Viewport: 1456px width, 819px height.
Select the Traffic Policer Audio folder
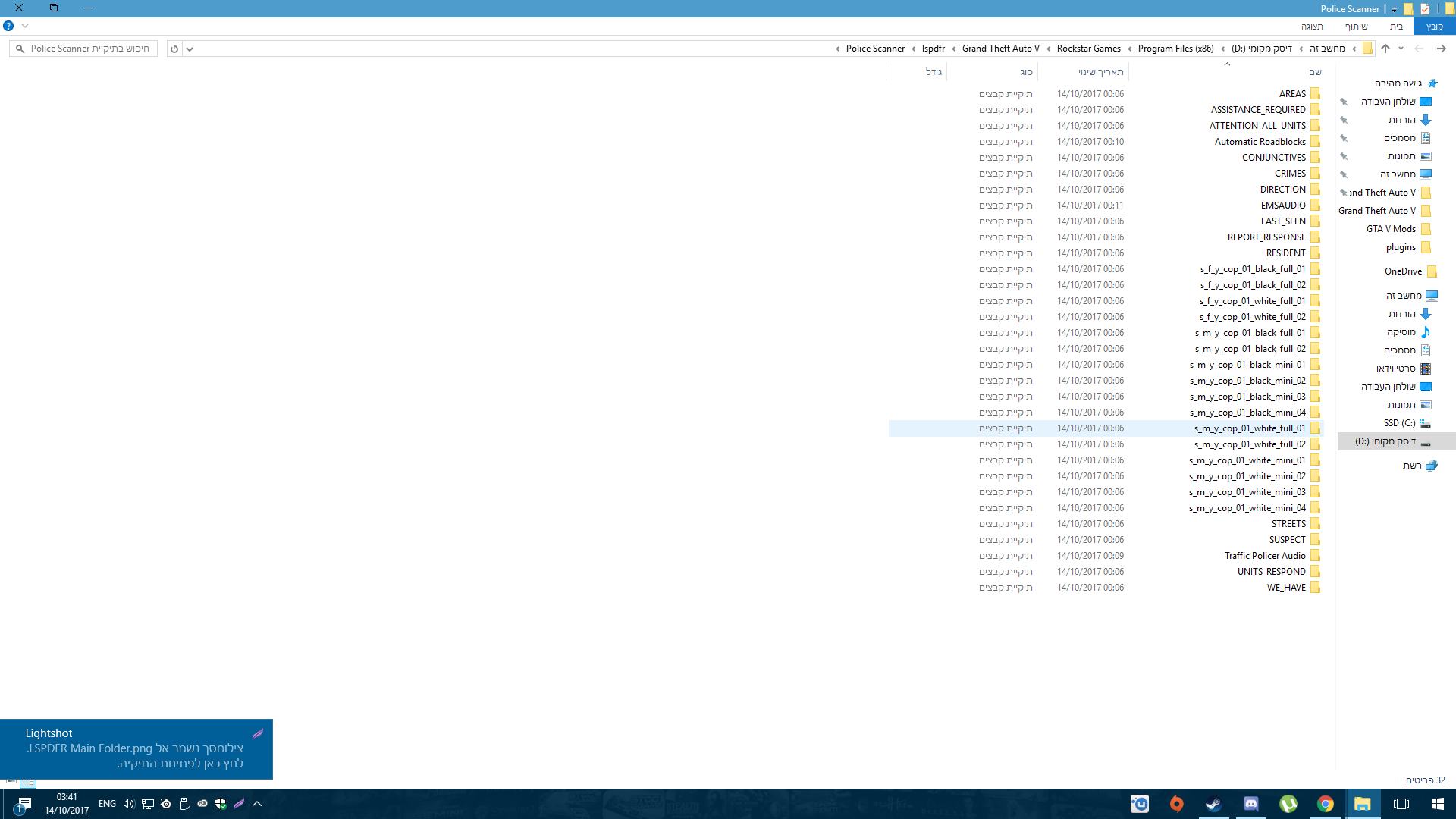click(x=1264, y=556)
